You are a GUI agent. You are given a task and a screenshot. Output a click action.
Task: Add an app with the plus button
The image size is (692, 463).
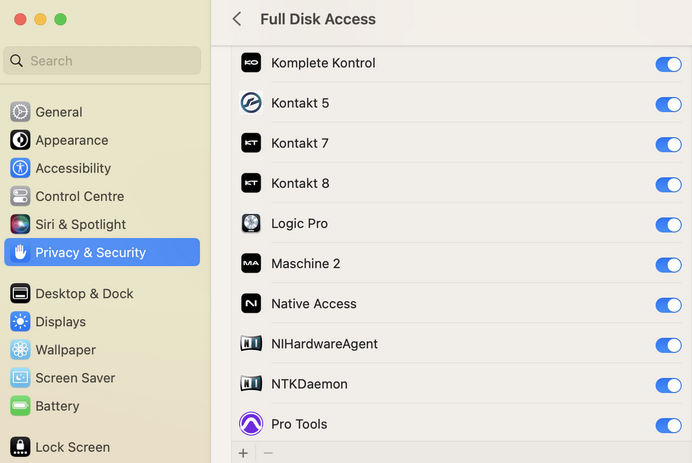tap(243, 453)
